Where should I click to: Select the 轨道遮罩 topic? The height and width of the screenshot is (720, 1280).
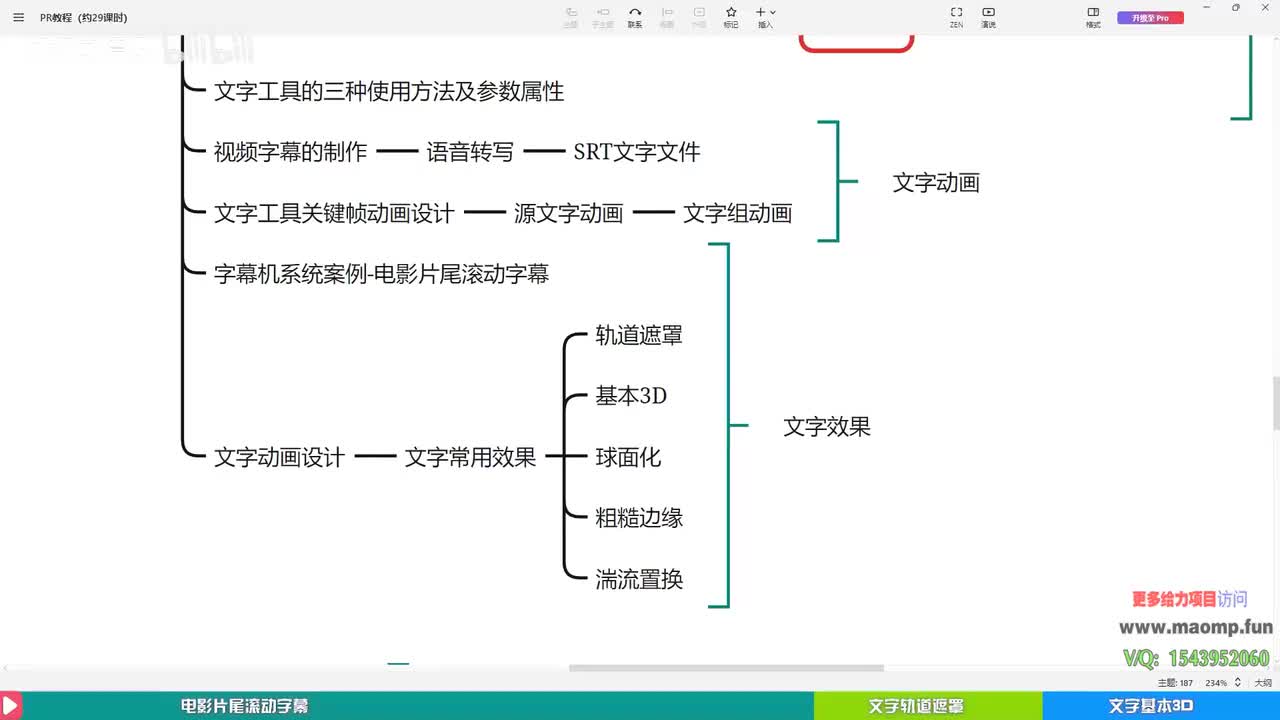(639, 336)
